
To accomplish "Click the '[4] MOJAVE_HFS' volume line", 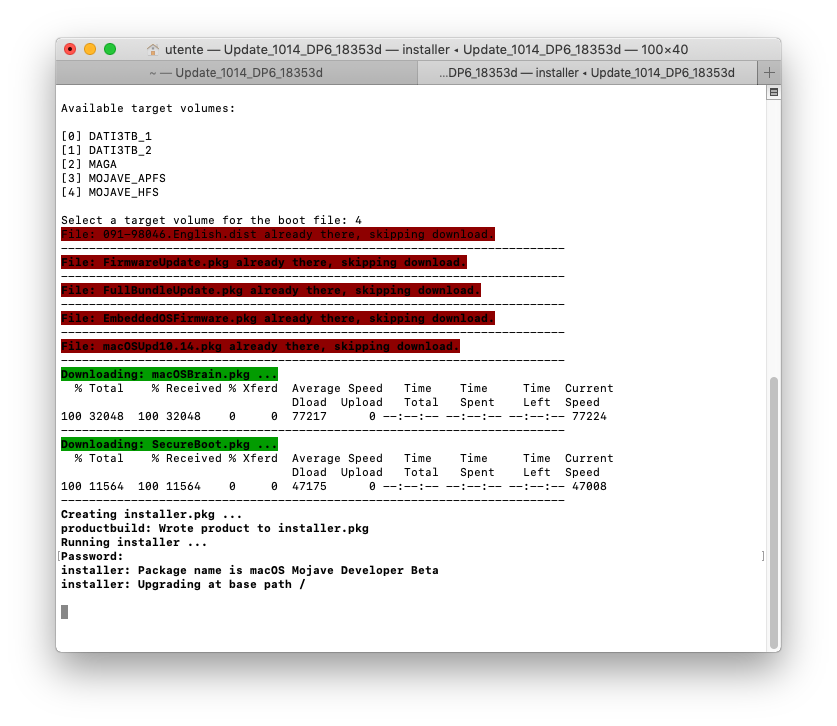I will [x=110, y=192].
